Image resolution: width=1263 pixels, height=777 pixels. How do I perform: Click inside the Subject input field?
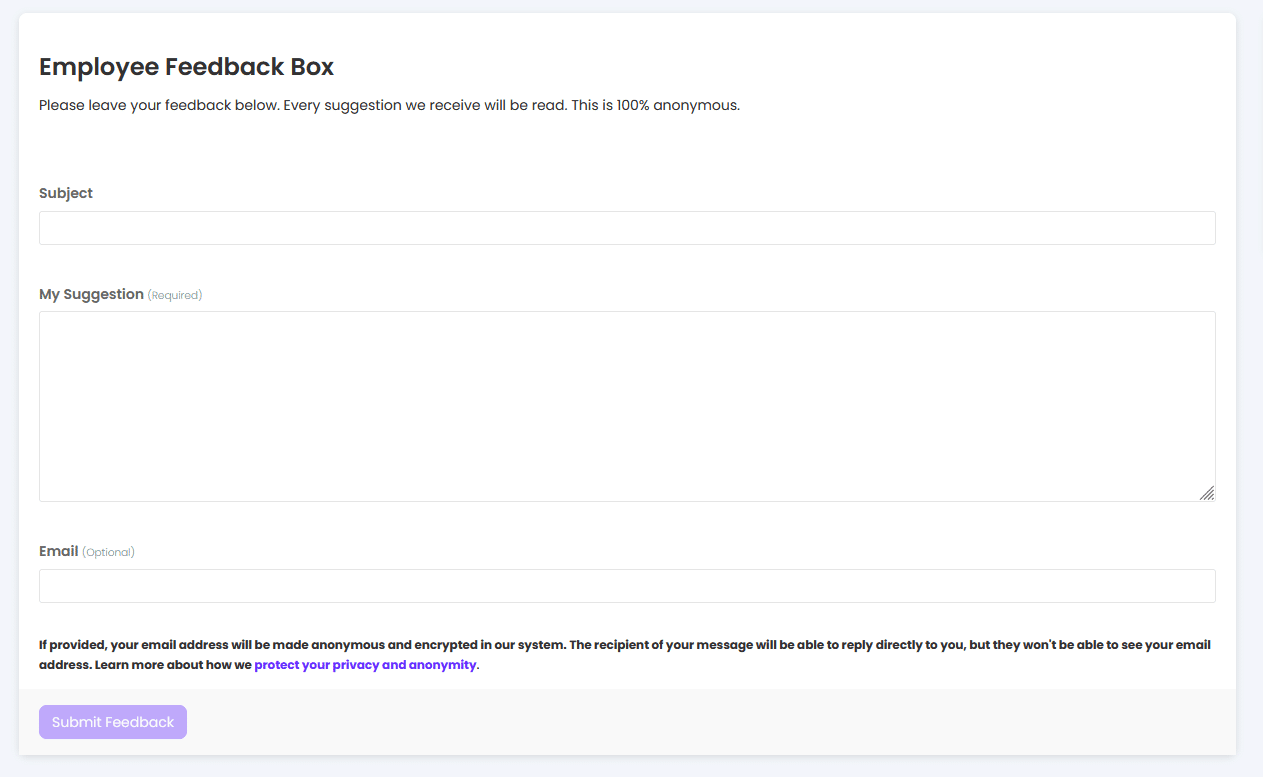pos(627,228)
